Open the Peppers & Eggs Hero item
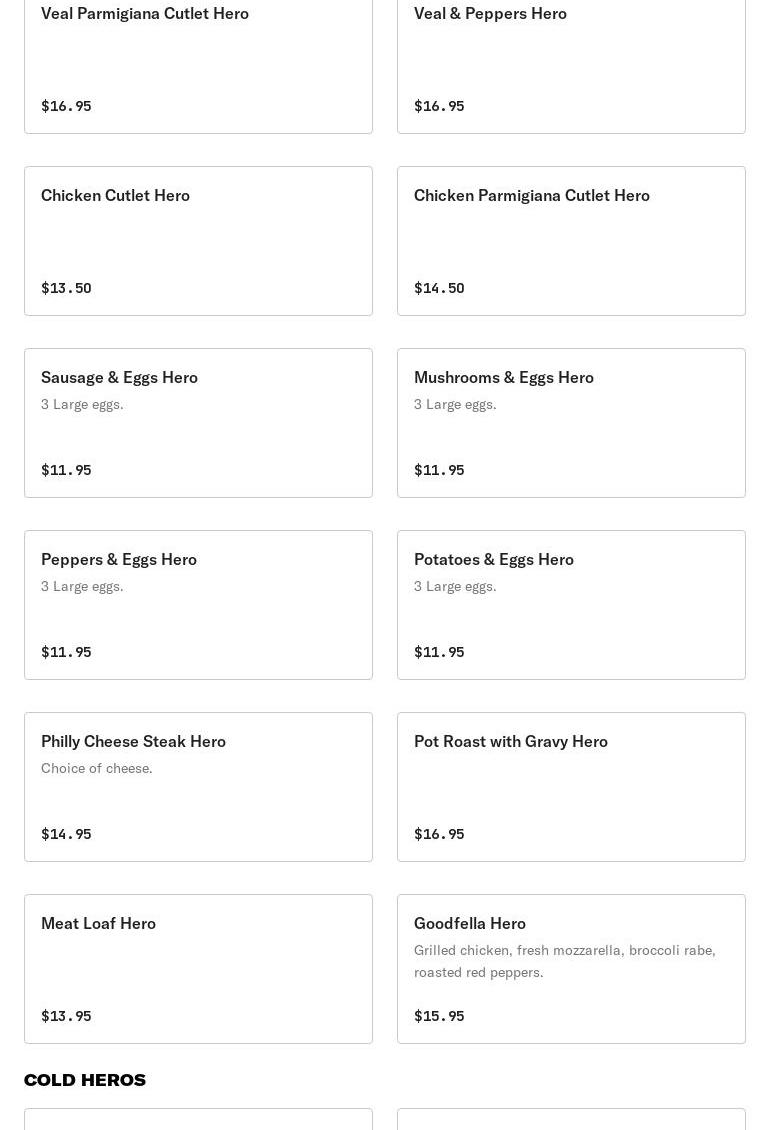The height and width of the screenshot is (1130, 770). (198, 604)
